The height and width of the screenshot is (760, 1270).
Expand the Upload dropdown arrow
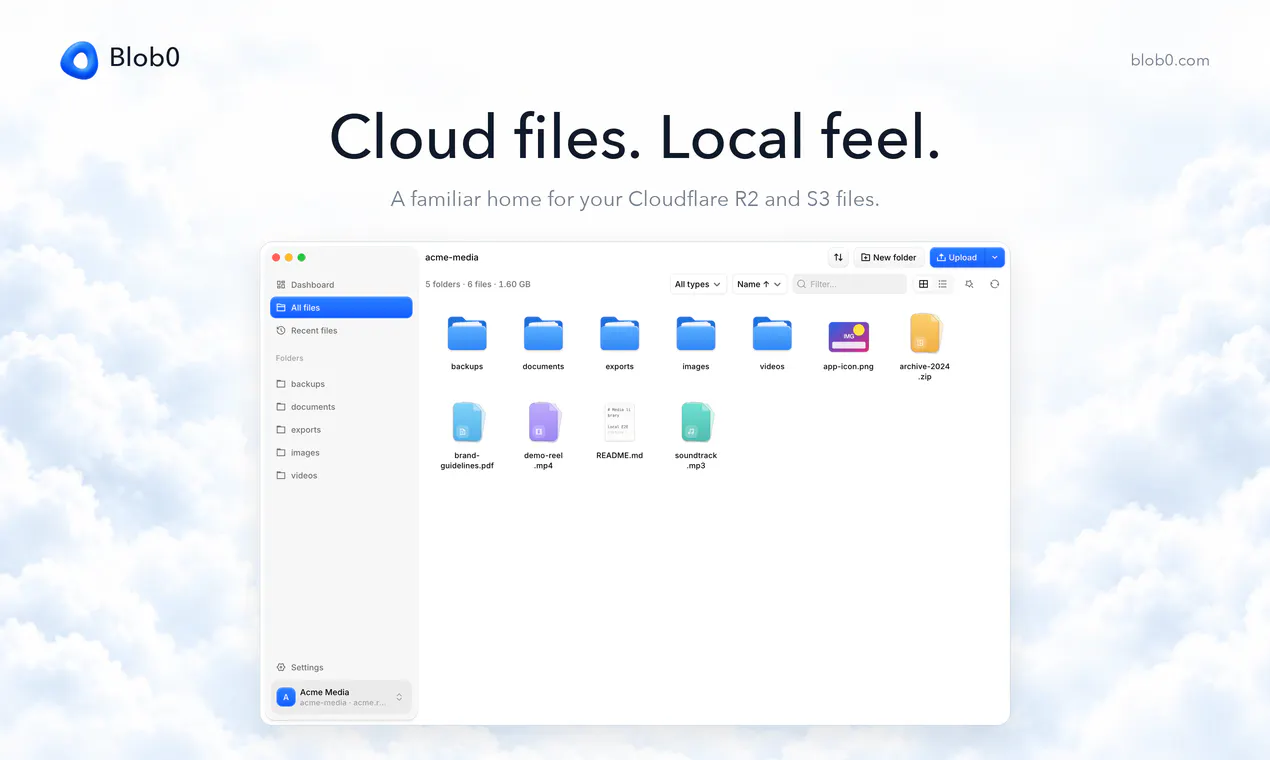[x=994, y=257]
